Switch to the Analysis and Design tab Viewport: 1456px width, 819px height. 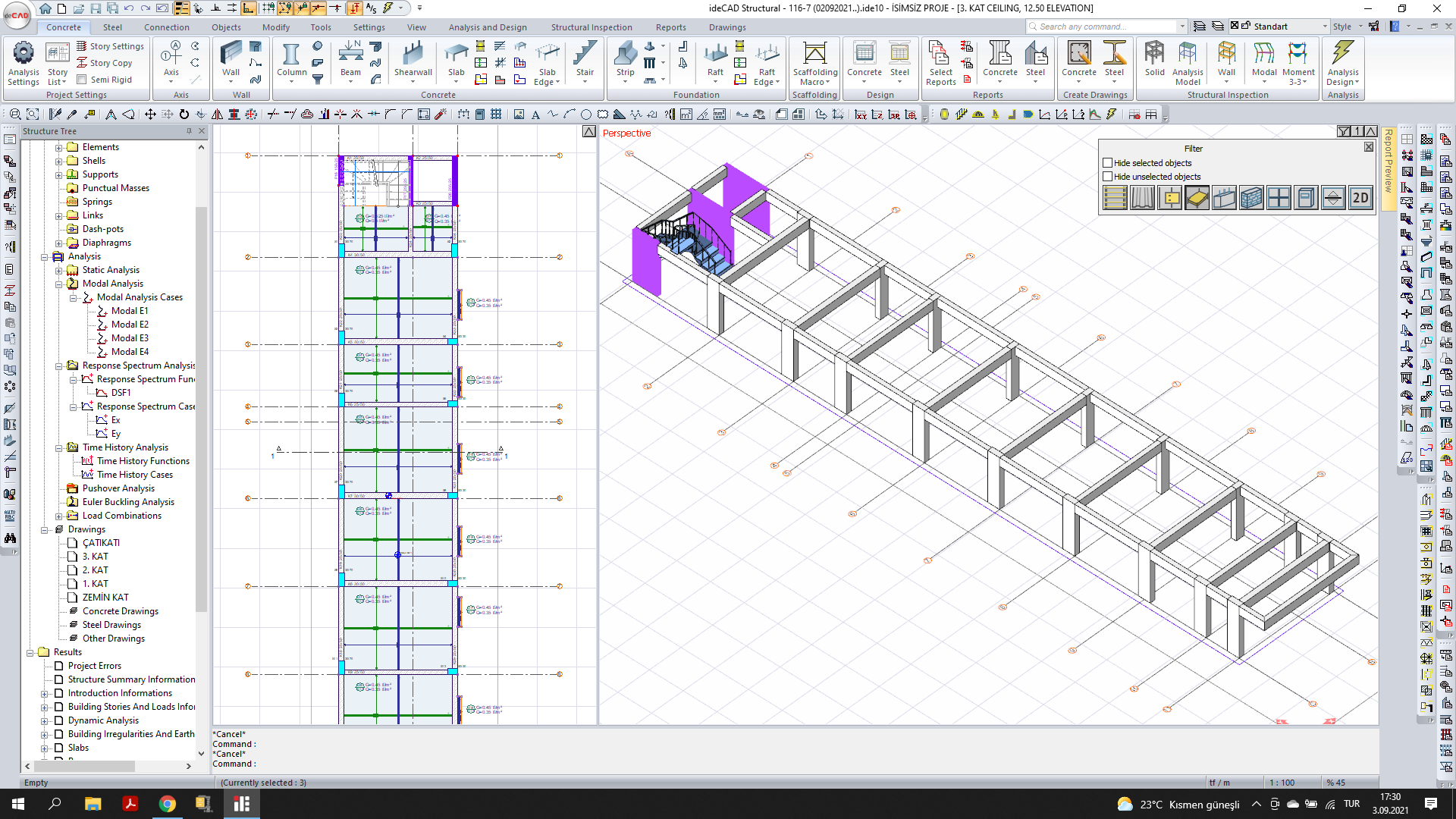coord(488,27)
